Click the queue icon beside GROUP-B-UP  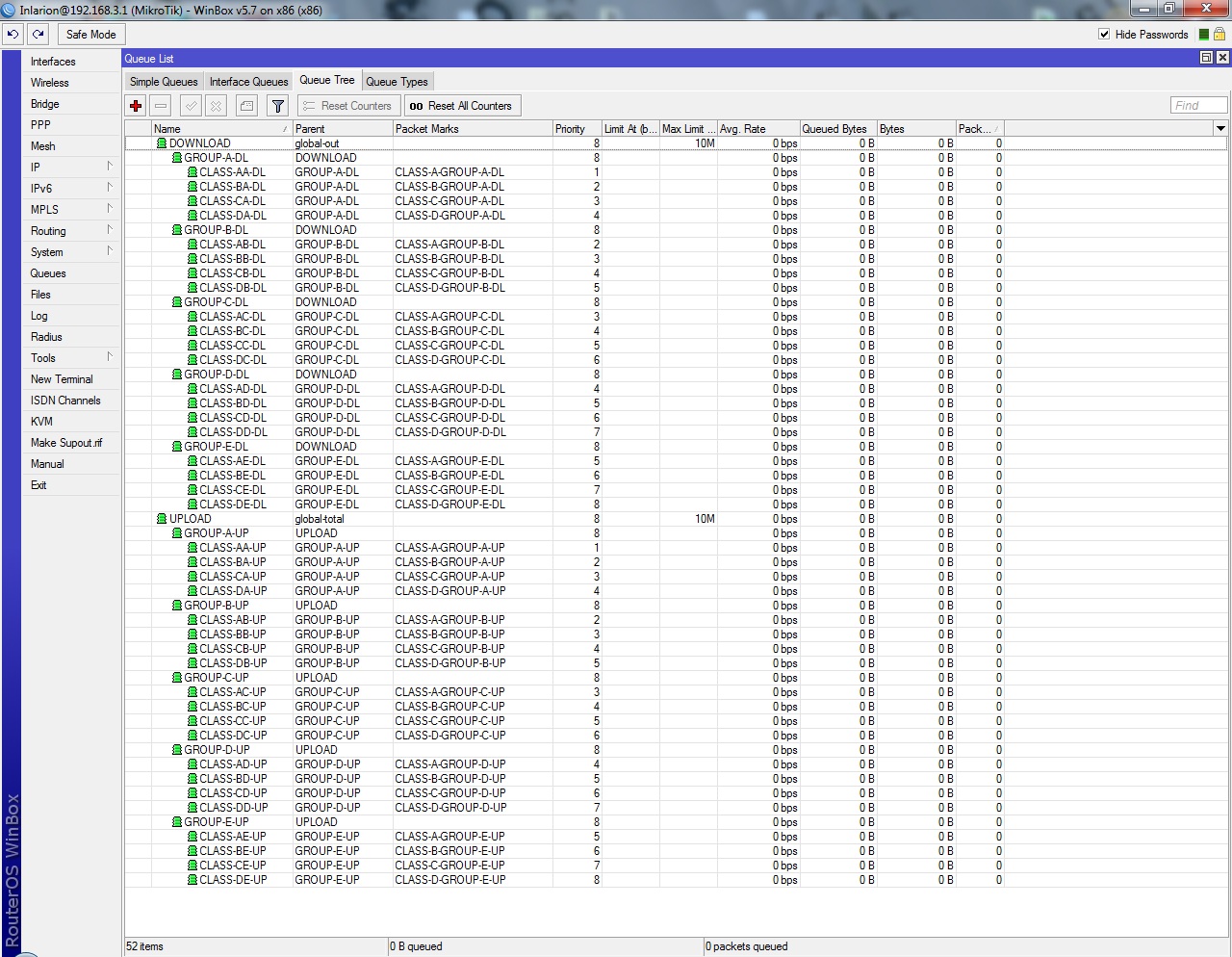(x=177, y=606)
